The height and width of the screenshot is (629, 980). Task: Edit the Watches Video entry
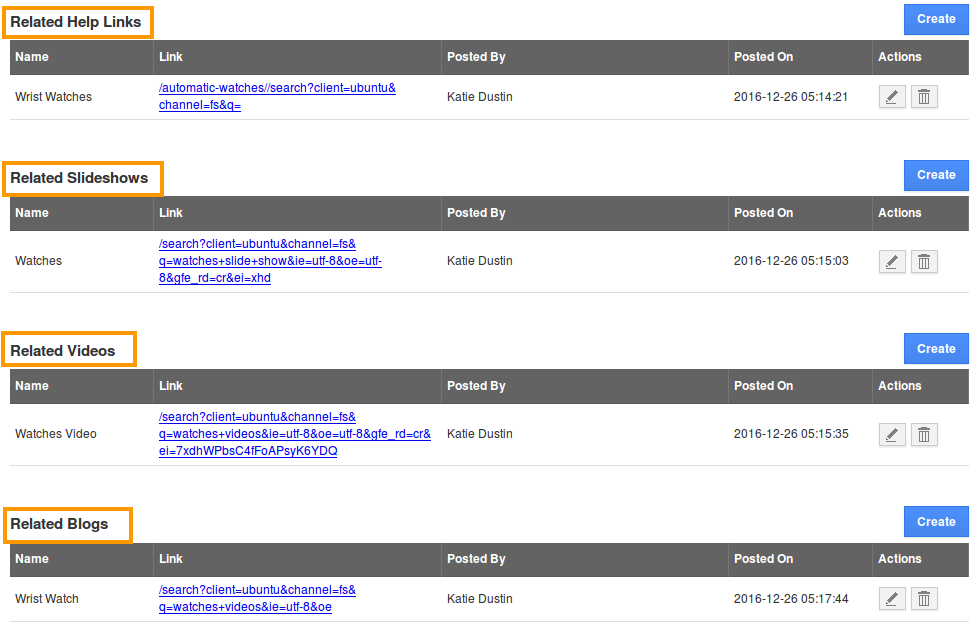[x=892, y=434]
